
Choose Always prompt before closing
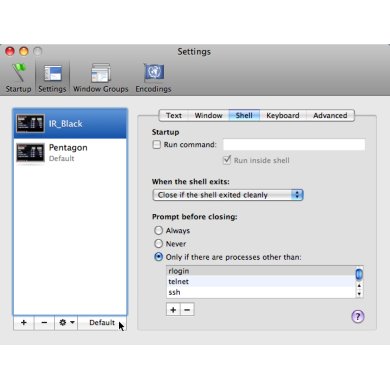coord(159,230)
